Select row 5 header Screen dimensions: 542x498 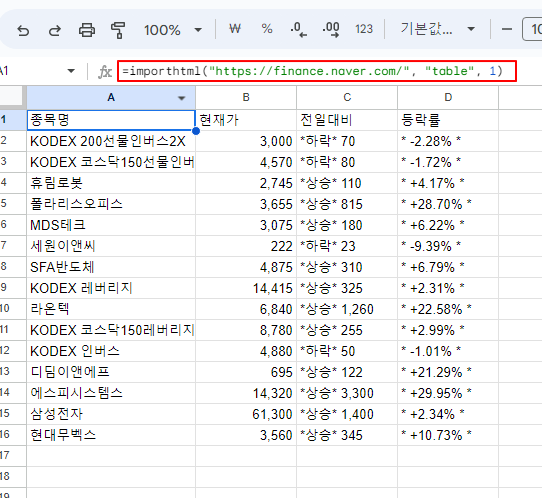[12, 204]
